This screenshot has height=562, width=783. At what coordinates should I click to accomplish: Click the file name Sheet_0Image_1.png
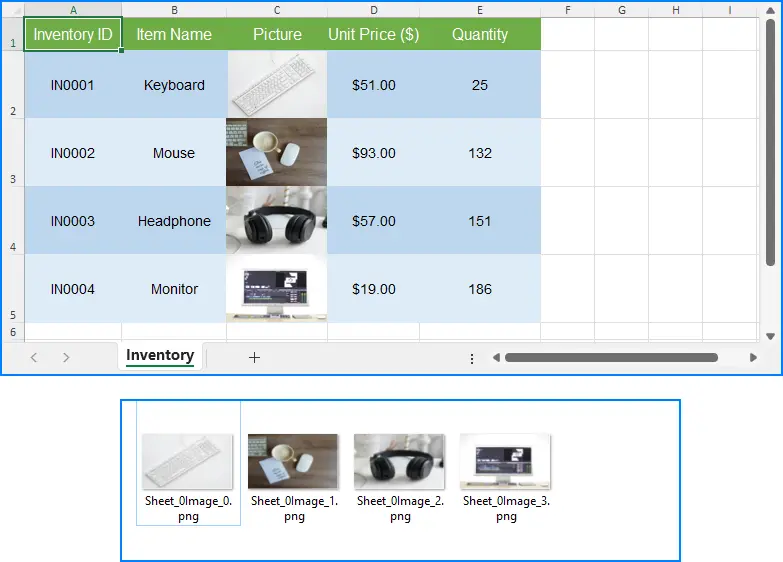point(294,509)
